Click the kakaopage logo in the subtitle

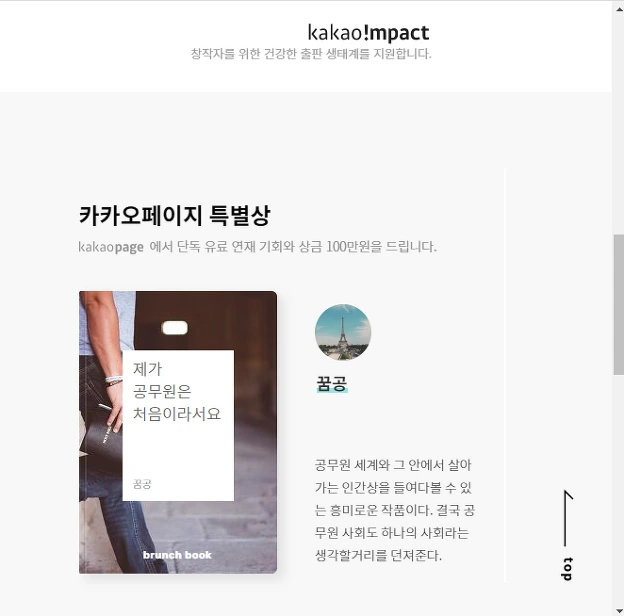tap(111, 247)
